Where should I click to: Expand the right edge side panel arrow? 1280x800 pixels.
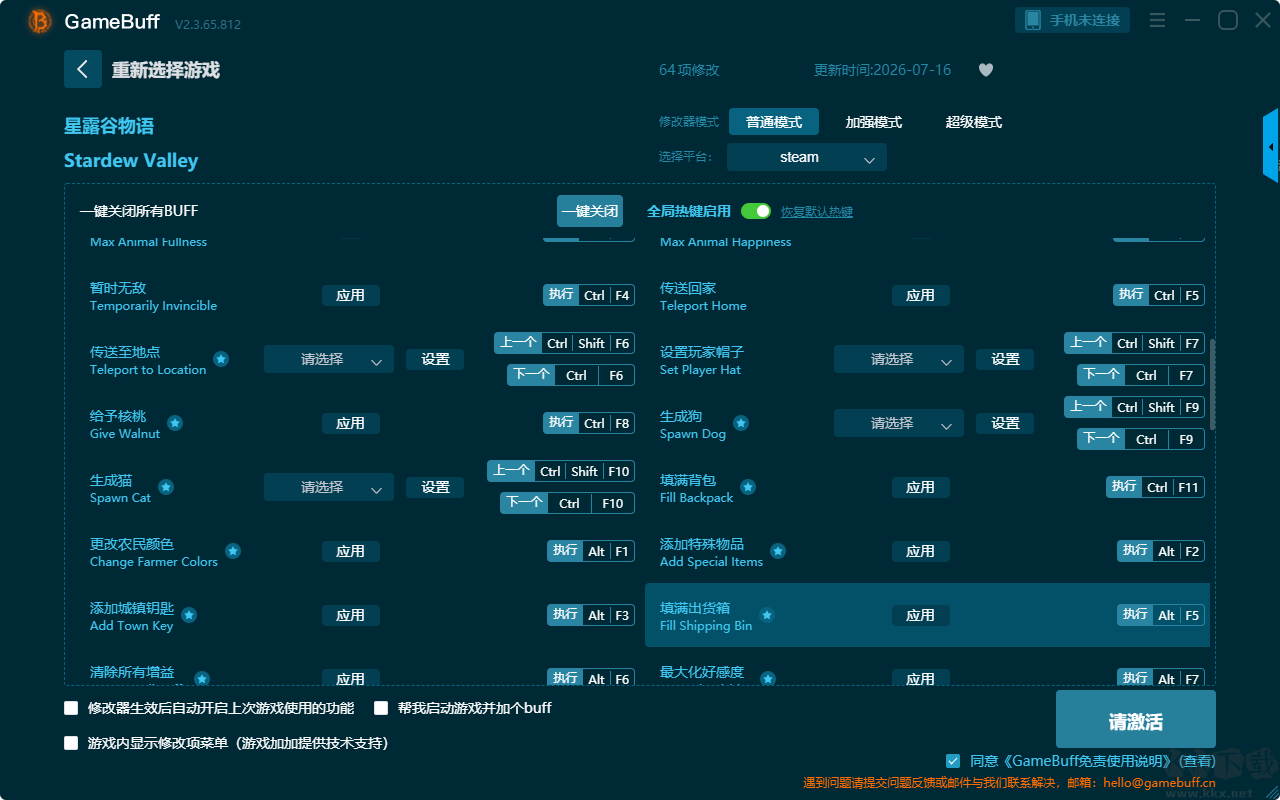click(x=1271, y=146)
